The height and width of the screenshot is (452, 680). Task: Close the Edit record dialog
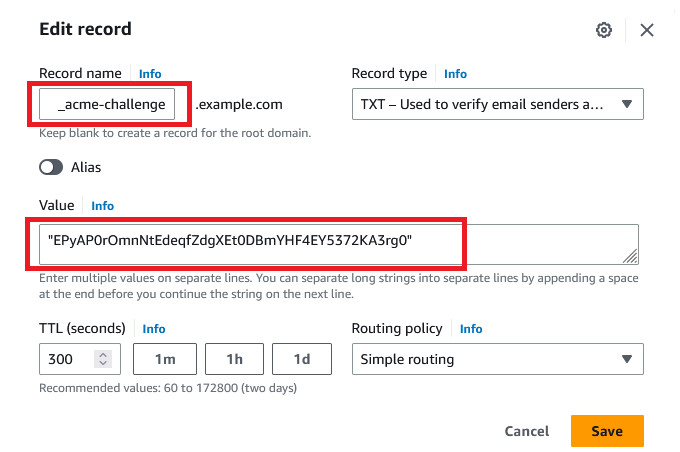coord(647,30)
